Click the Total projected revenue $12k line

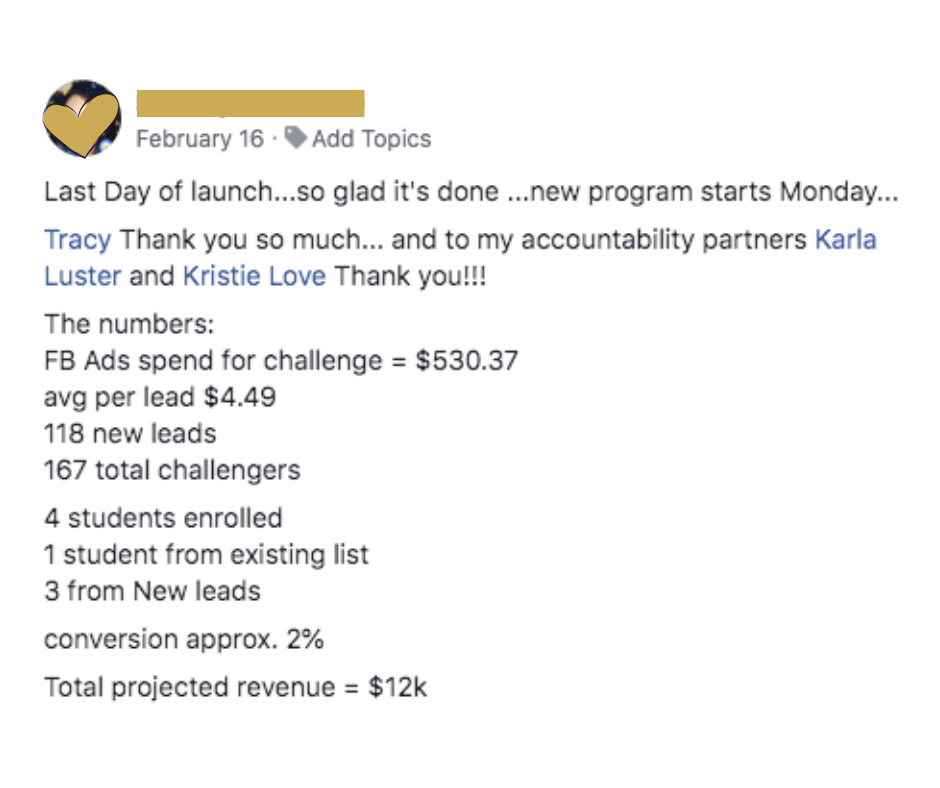click(236, 688)
